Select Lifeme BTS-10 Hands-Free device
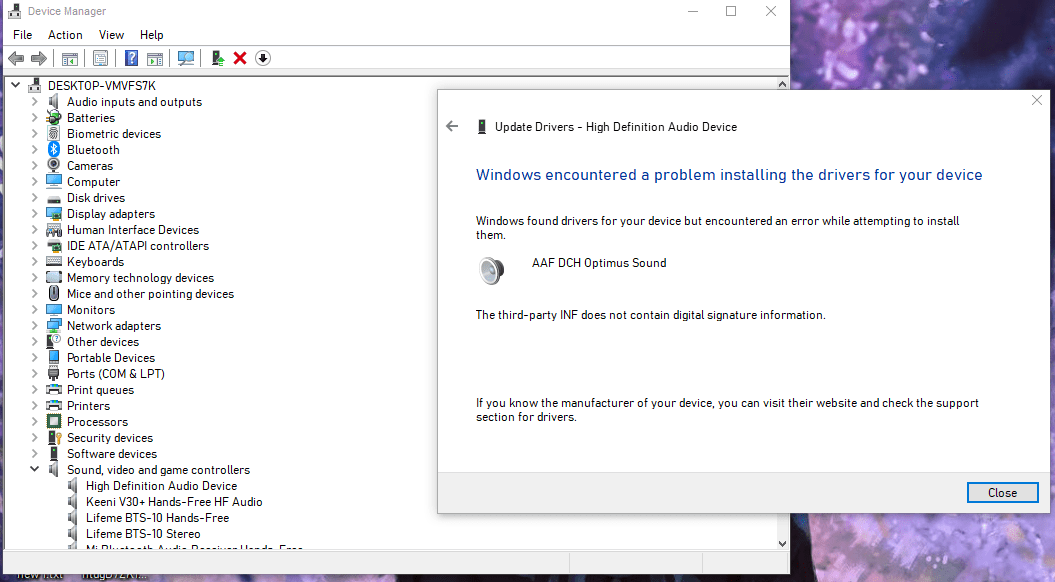 coord(157,518)
